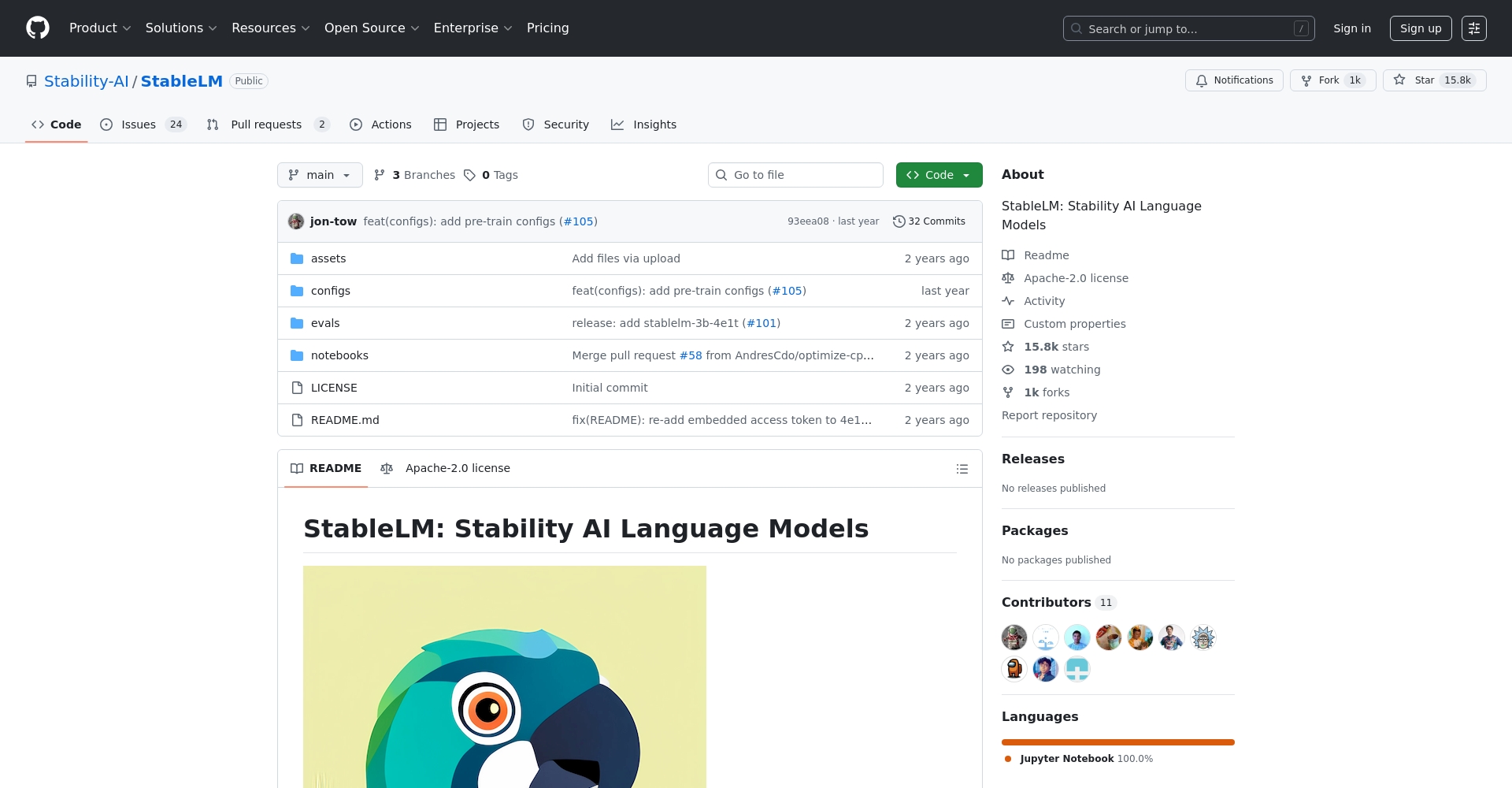Click the Sign in link
The height and width of the screenshot is (788, 1512).
tap(1352, 28)
